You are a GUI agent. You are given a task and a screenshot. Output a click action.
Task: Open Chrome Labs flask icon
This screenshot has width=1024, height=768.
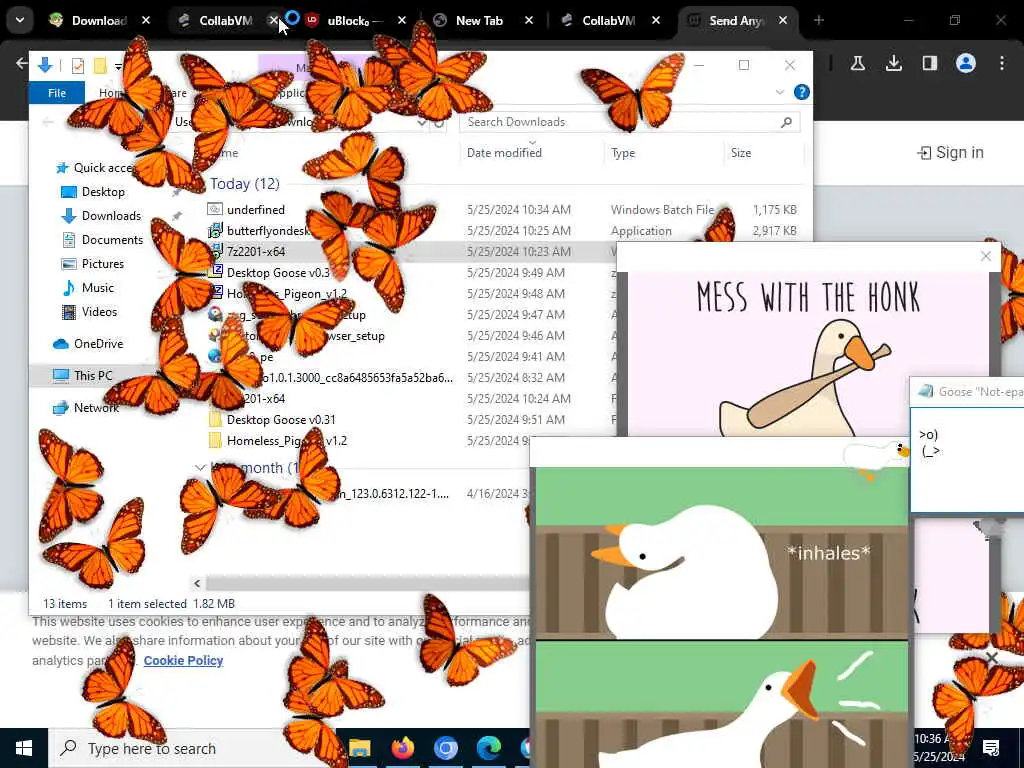click(857, 63)
